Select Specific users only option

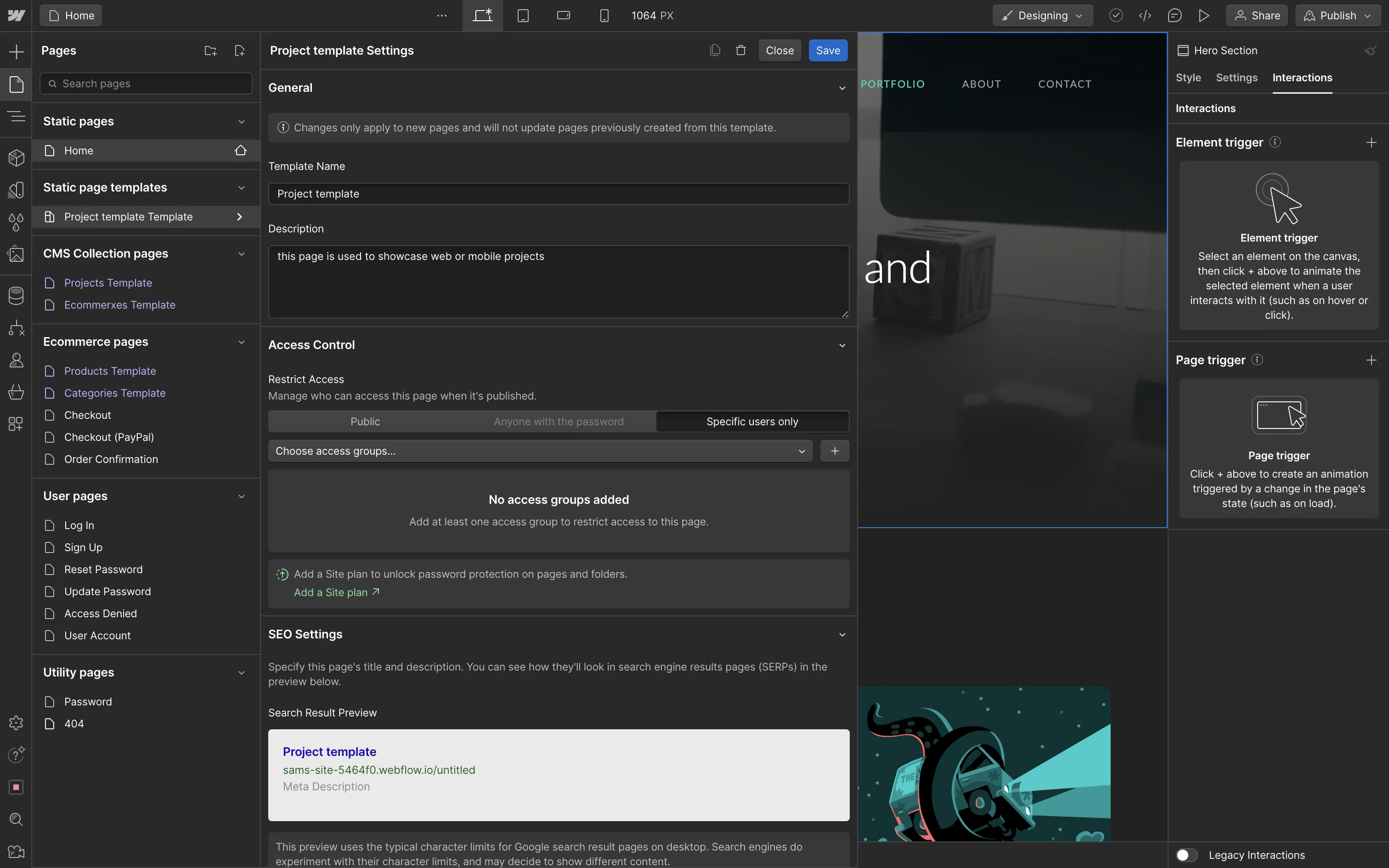(752, 422)
